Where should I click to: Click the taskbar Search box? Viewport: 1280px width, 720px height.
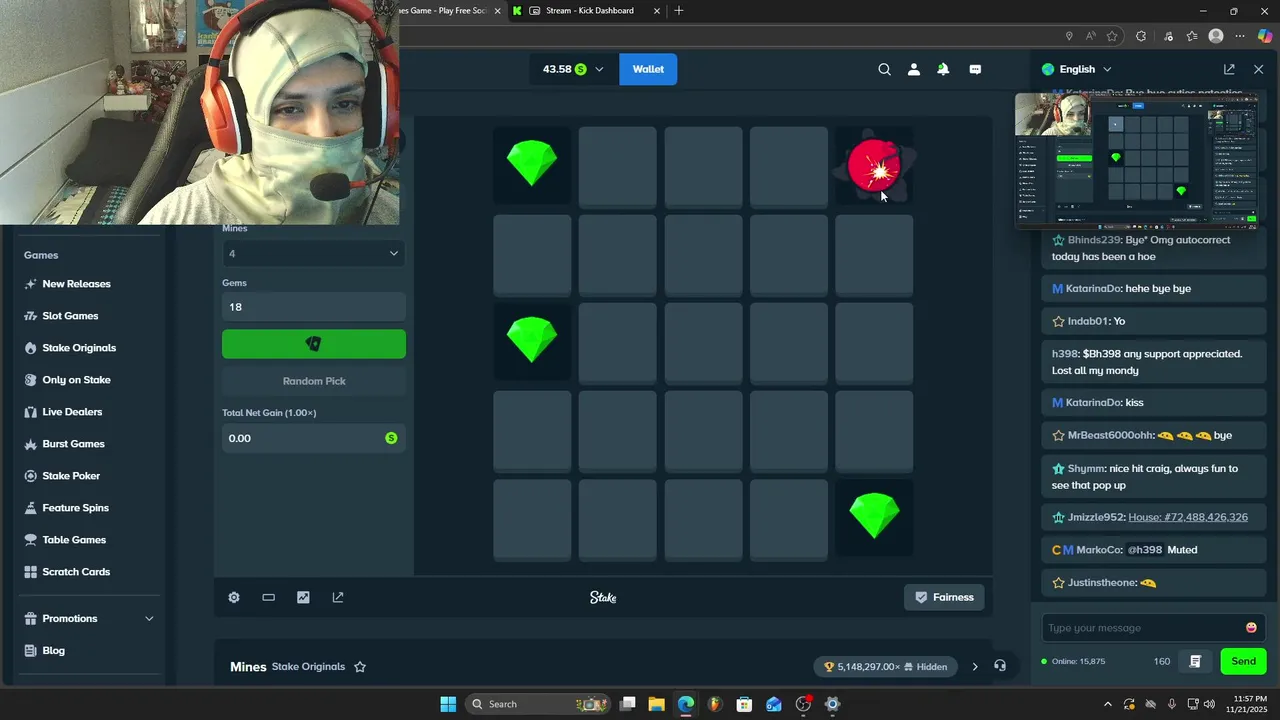click(538, 704)
